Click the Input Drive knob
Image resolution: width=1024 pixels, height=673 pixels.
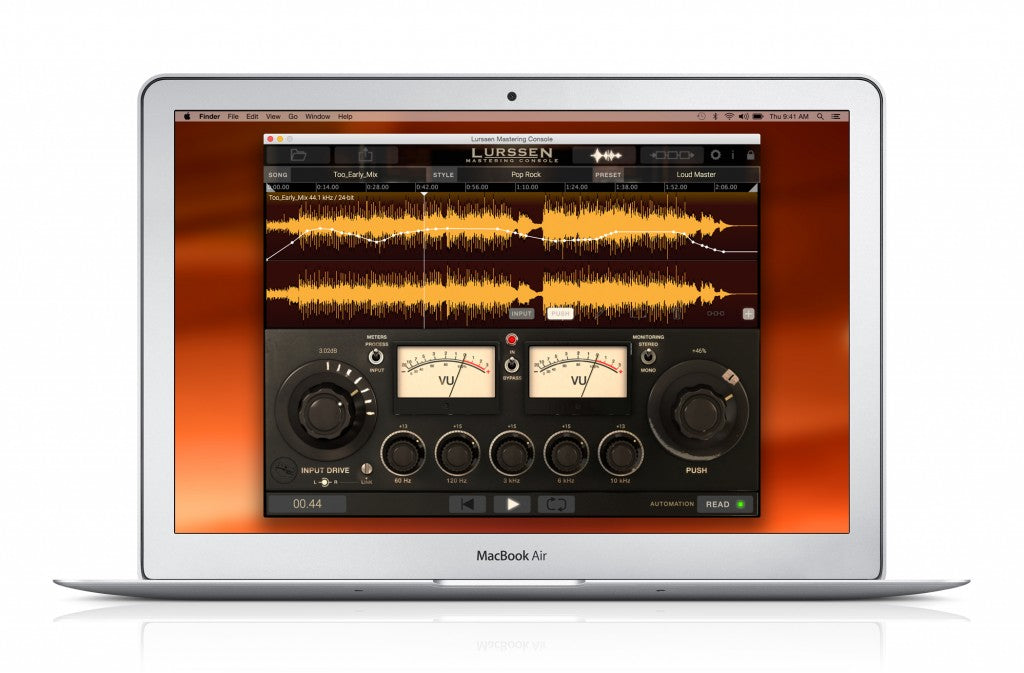[325, 412]
